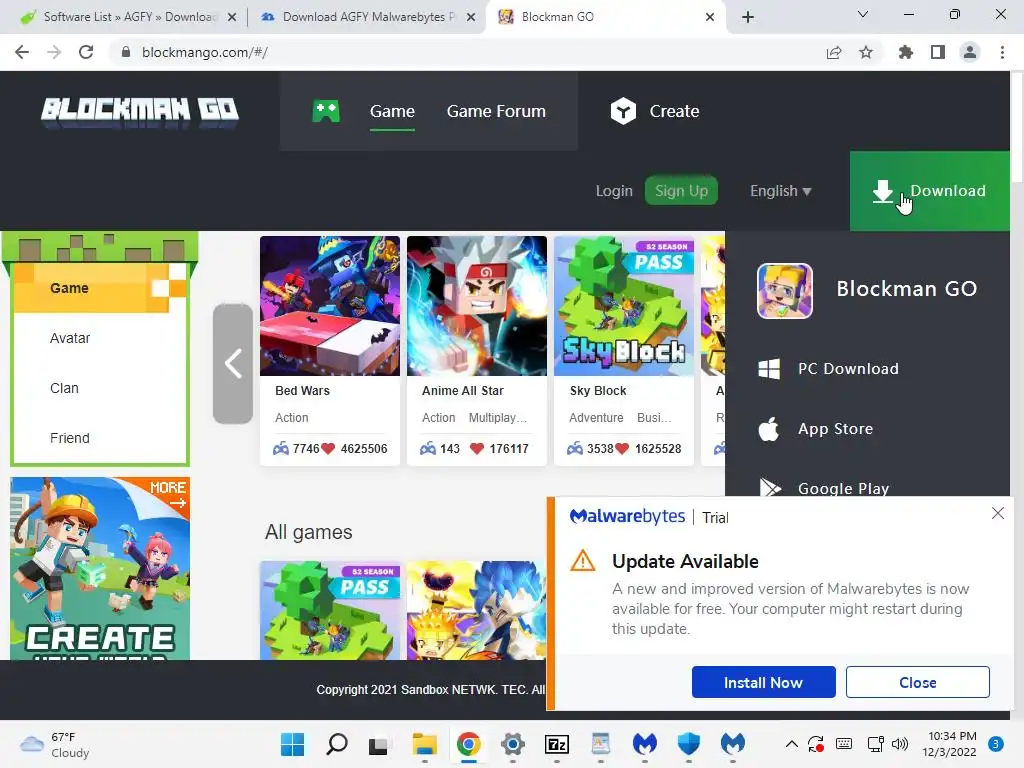Open the anime game thumbnail under All games
The width and height of the screenshot is (1024, 768).
(x=476, y=610)
